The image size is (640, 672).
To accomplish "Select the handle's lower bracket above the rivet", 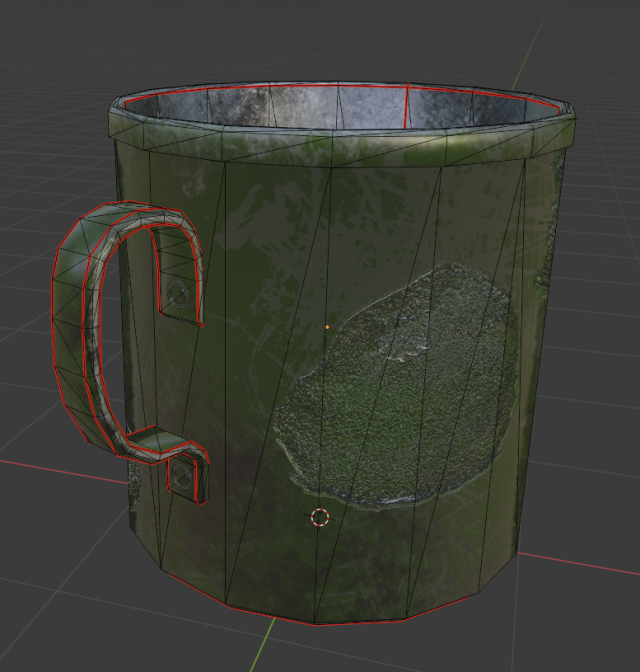I will [x=170, y=445].
